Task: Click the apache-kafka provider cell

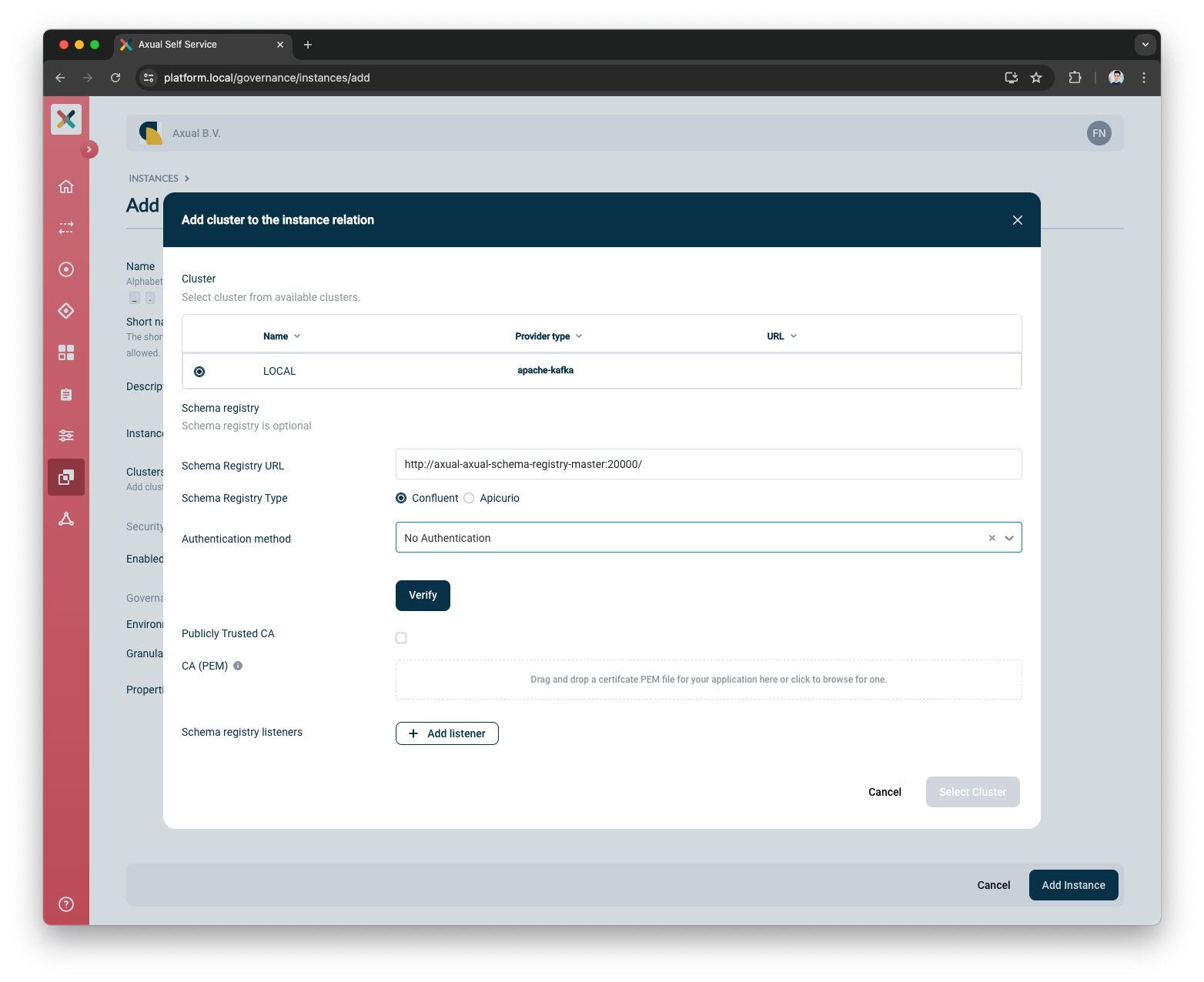Action: coord(545,370)
